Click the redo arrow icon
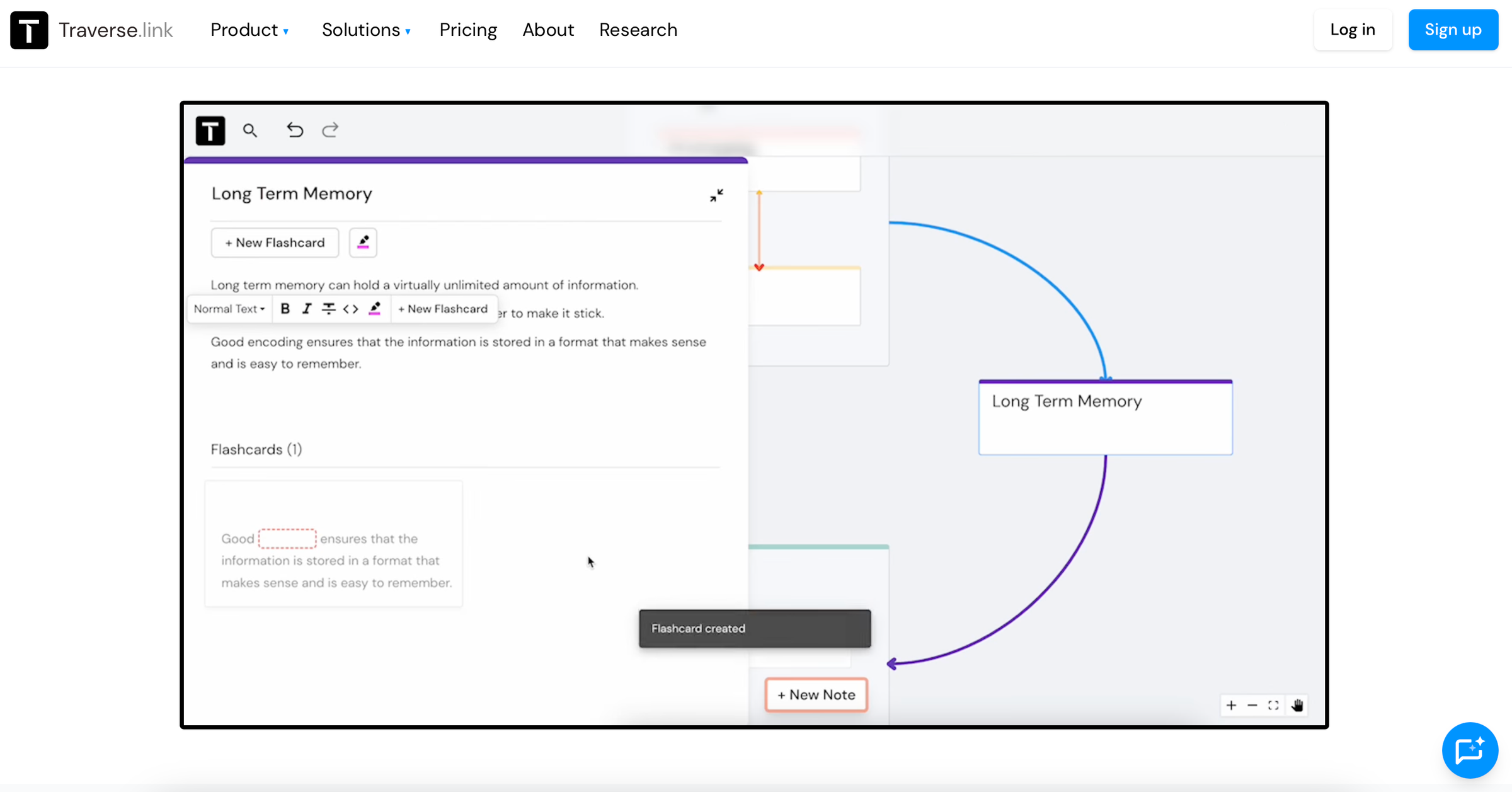The height and width of the screenshot is (792, 1512). click(x=330, y=130)
